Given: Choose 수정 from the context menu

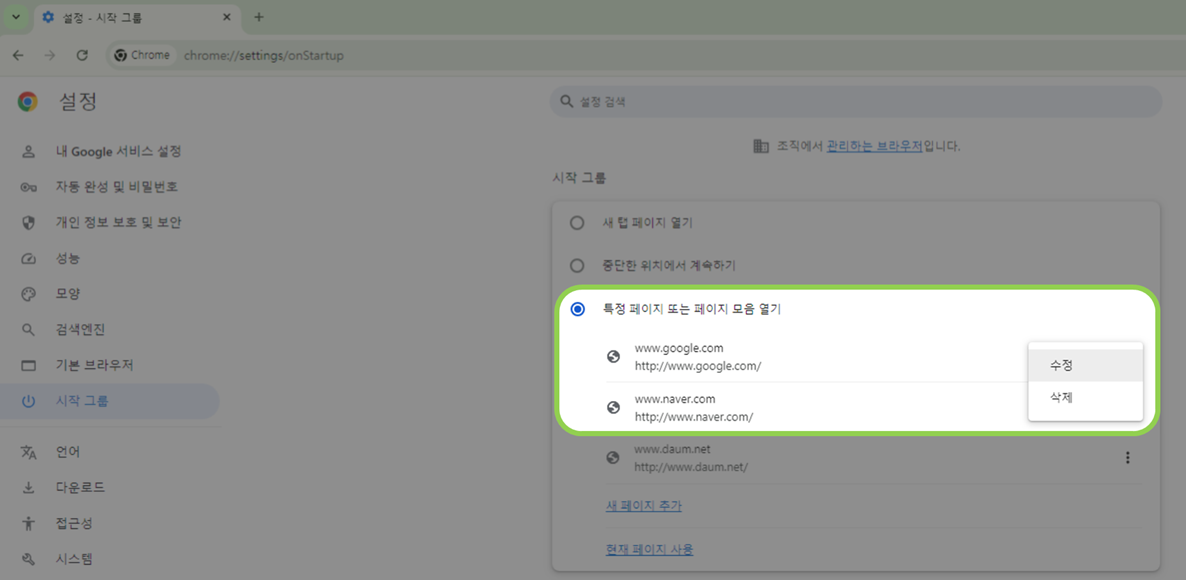Looking at the screenshot, I should tap(1061, 365).
